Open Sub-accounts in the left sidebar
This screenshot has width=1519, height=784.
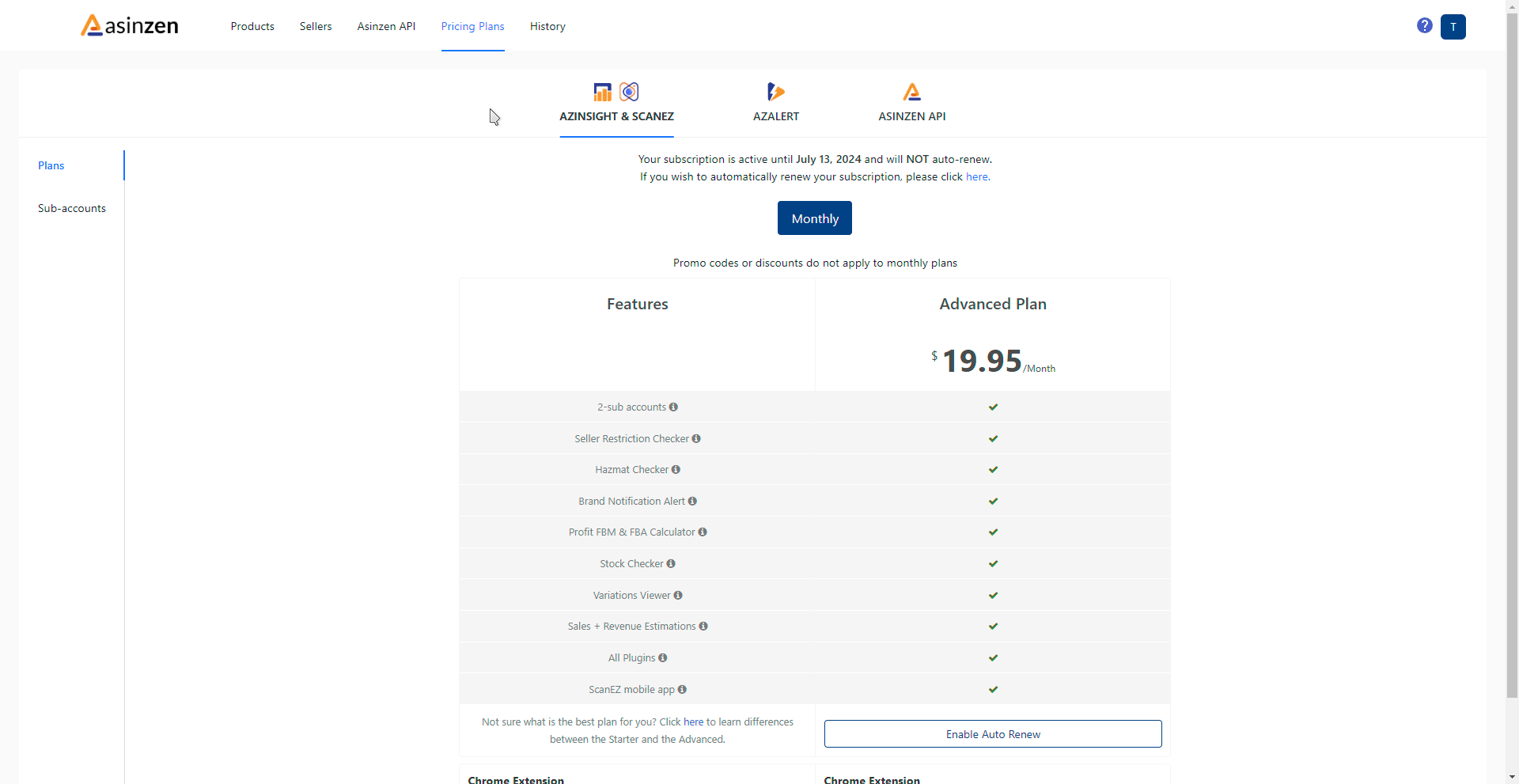[72, 208]
